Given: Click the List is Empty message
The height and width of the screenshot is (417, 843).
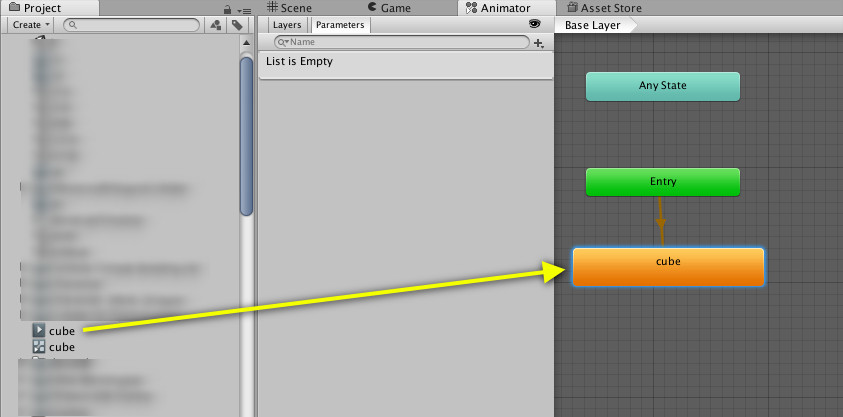Looking at the screenshot, I should point(299,61).
